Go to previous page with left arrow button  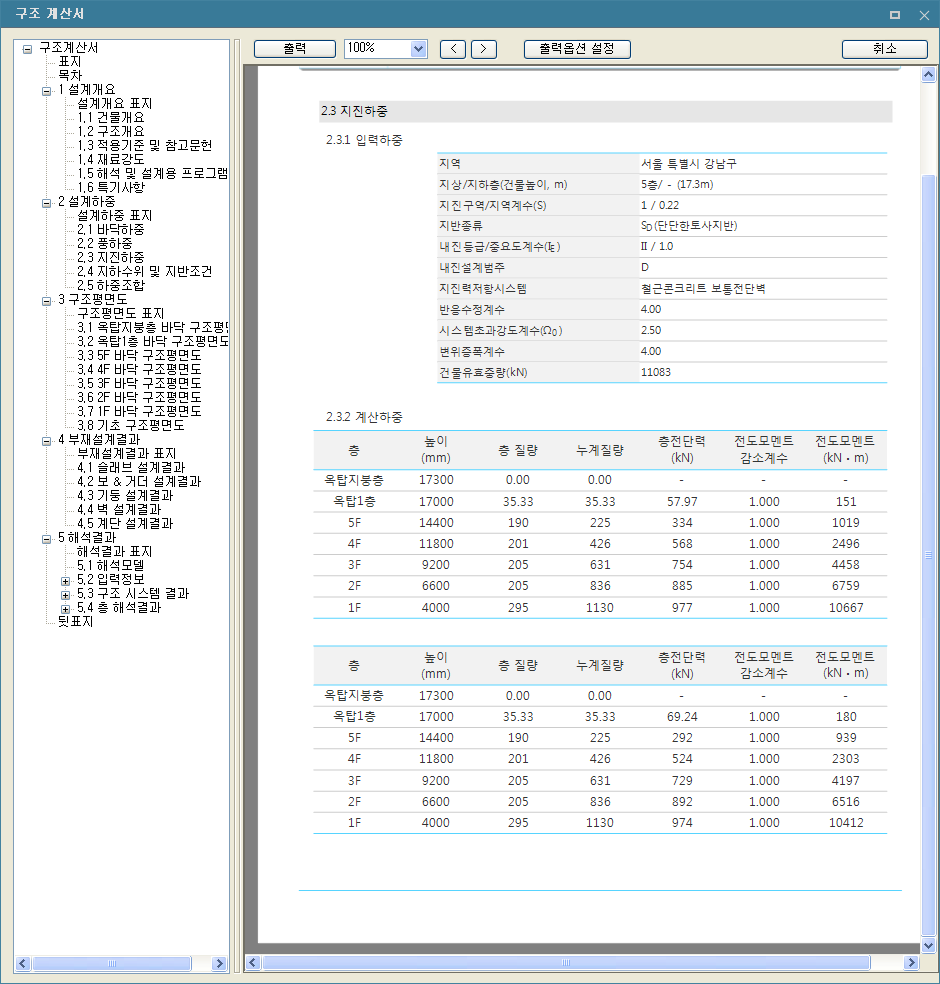(452, 49)
